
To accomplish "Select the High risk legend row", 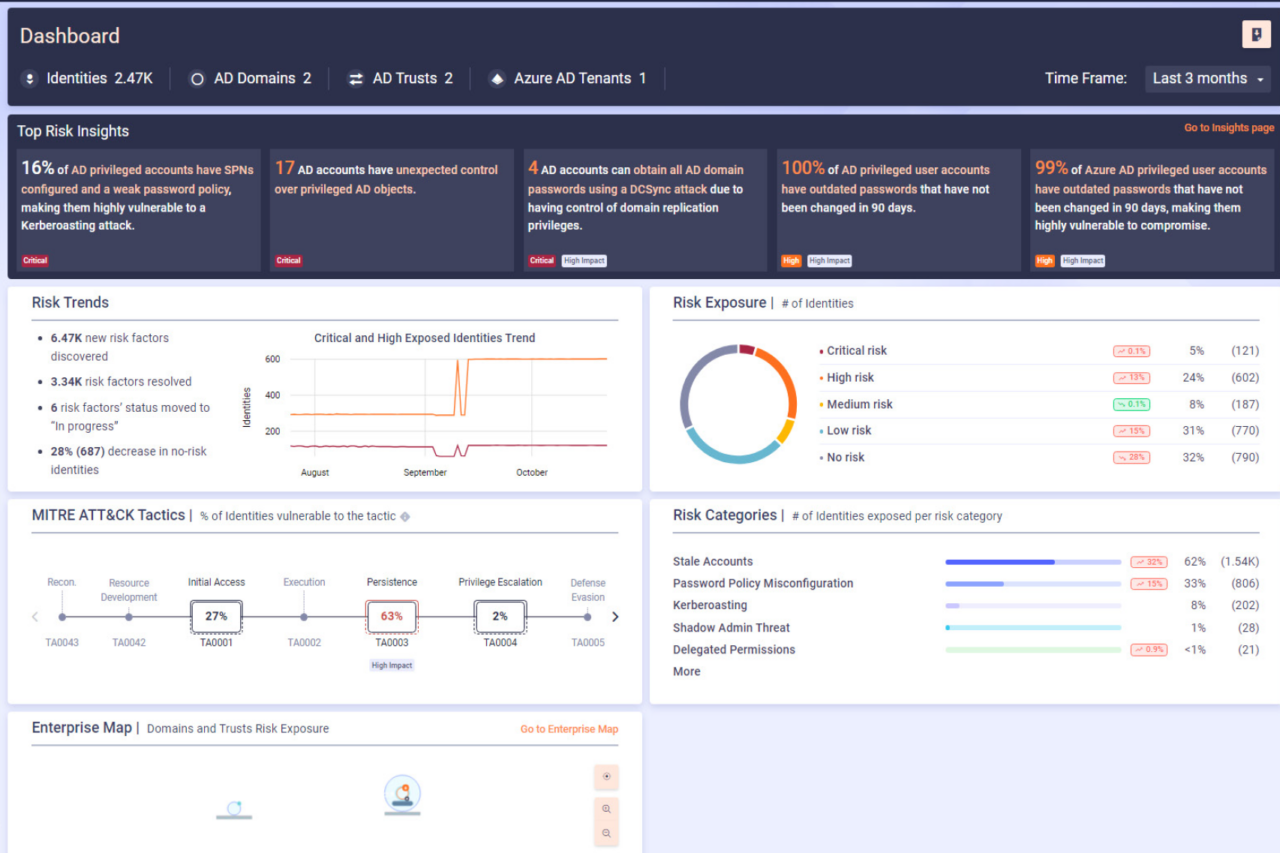I will [x=1039, y=378].
